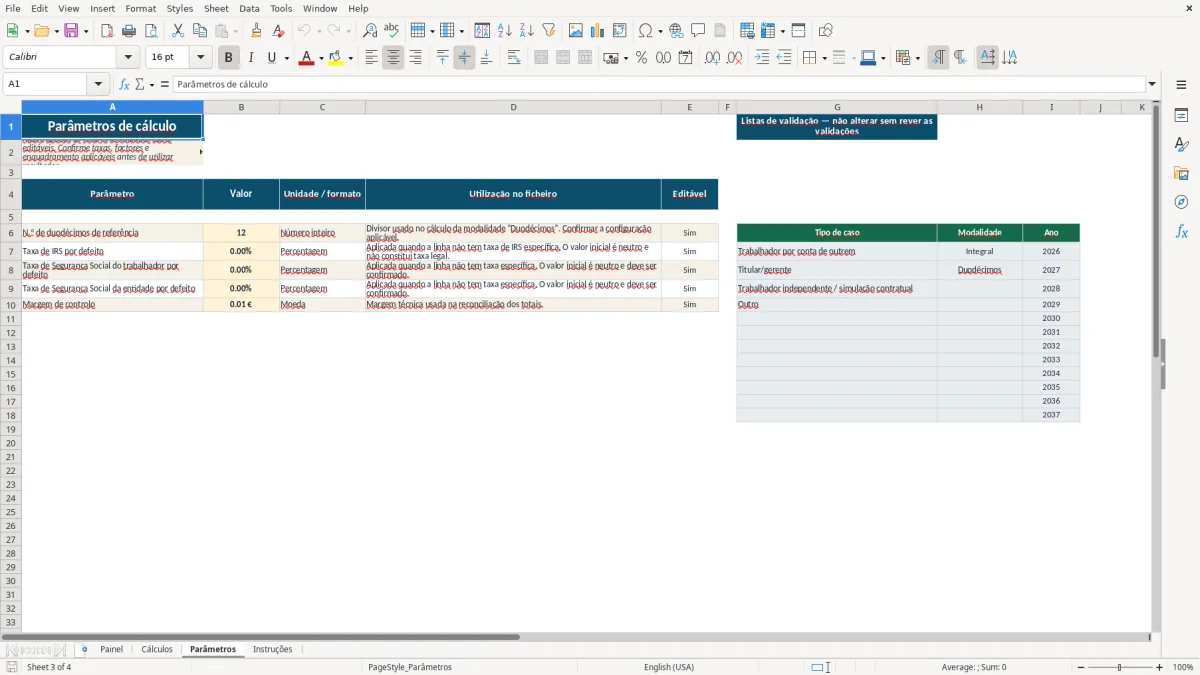Click the Name Box showing A1
The width and height of the screenshot is (1200, 675).
click(47, 84)
